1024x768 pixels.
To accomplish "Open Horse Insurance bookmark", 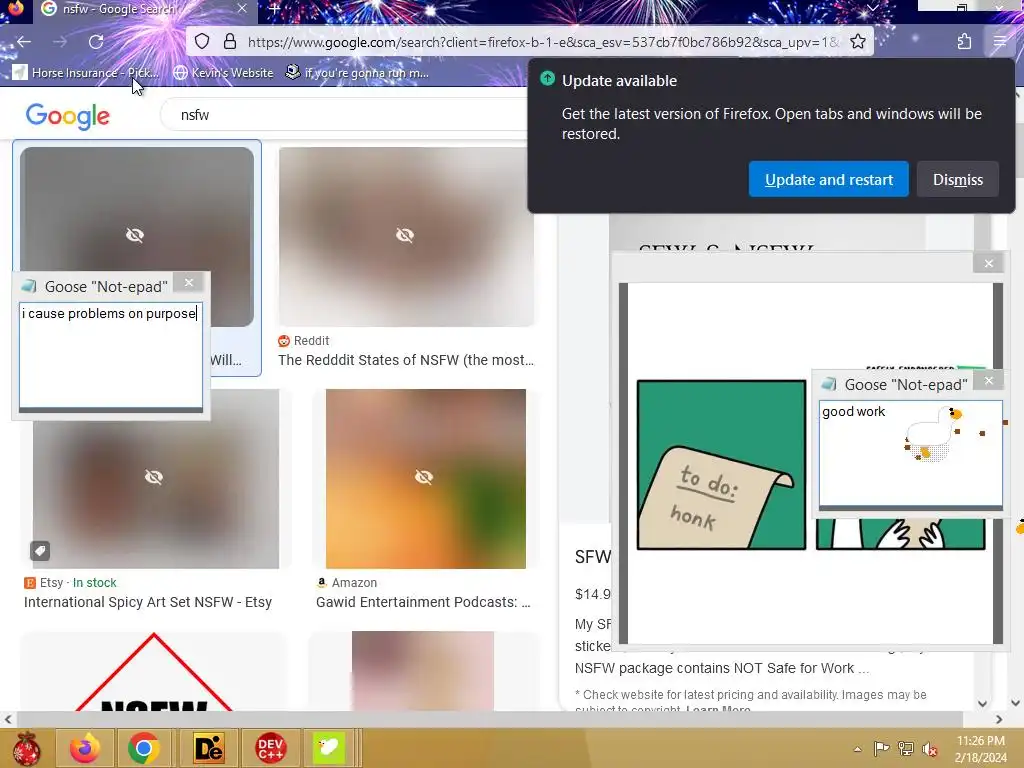I will [87, 72].
